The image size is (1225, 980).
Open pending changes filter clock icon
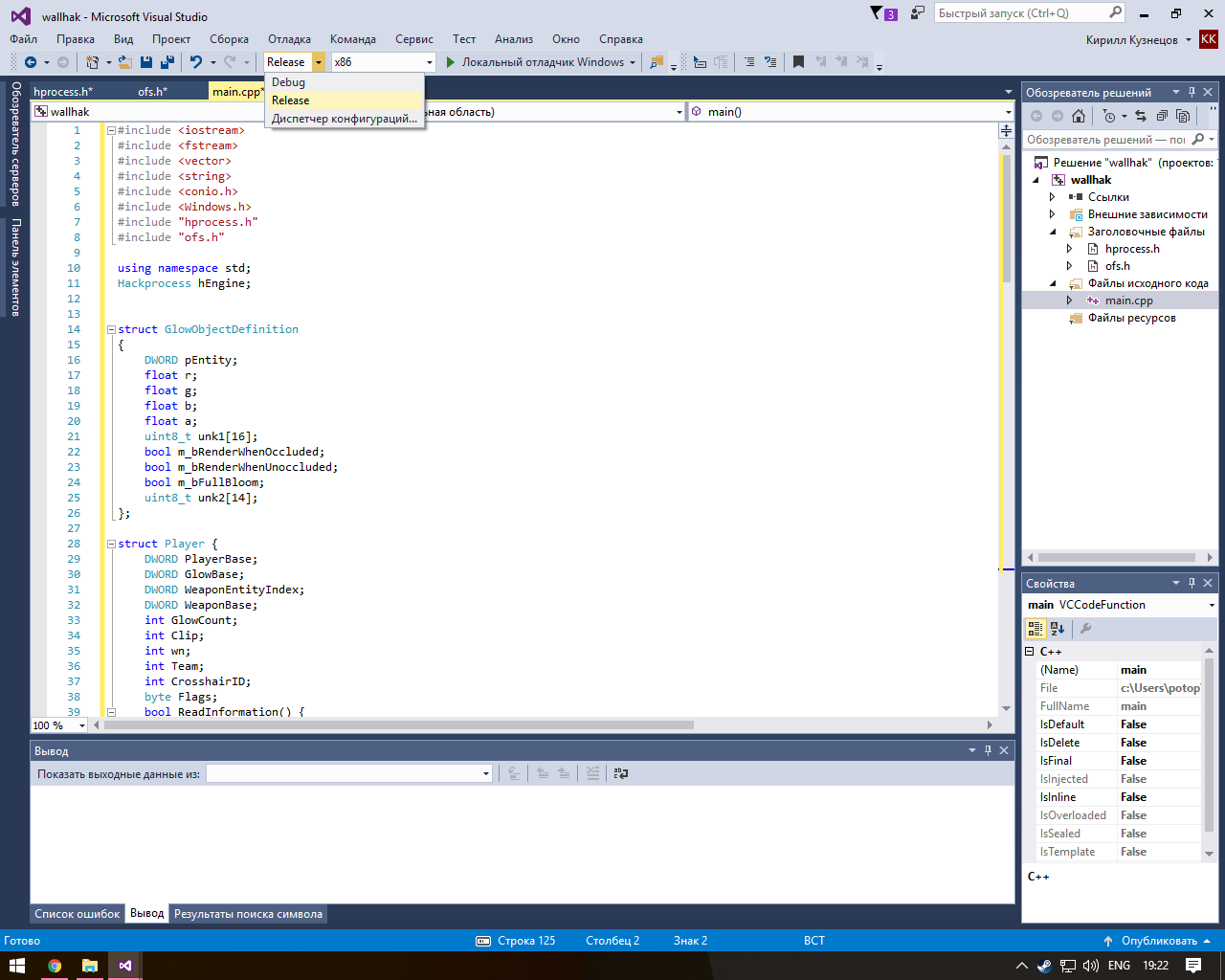[1108, 116]
